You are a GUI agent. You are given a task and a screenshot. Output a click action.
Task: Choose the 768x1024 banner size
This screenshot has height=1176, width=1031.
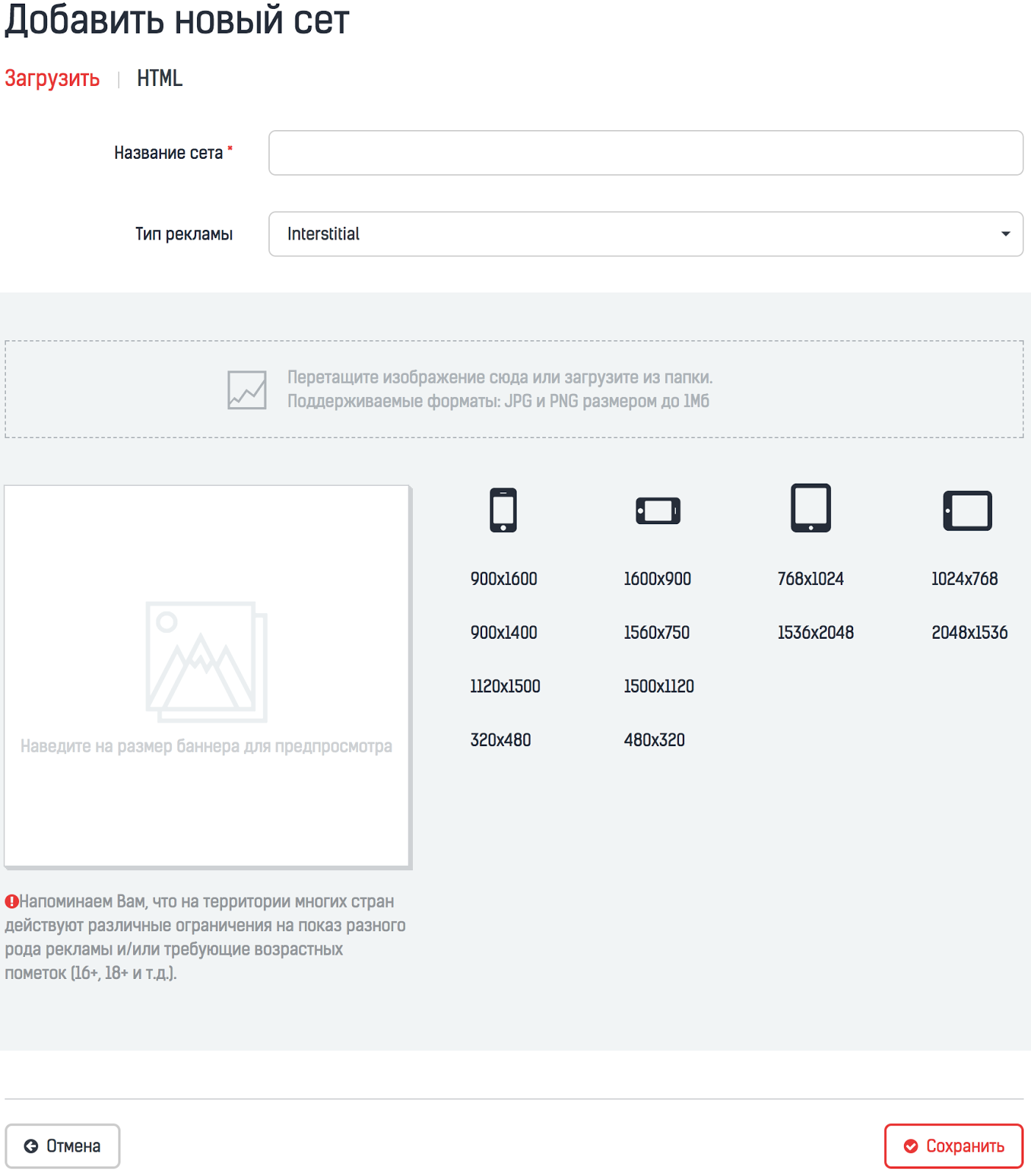point(811,579)
